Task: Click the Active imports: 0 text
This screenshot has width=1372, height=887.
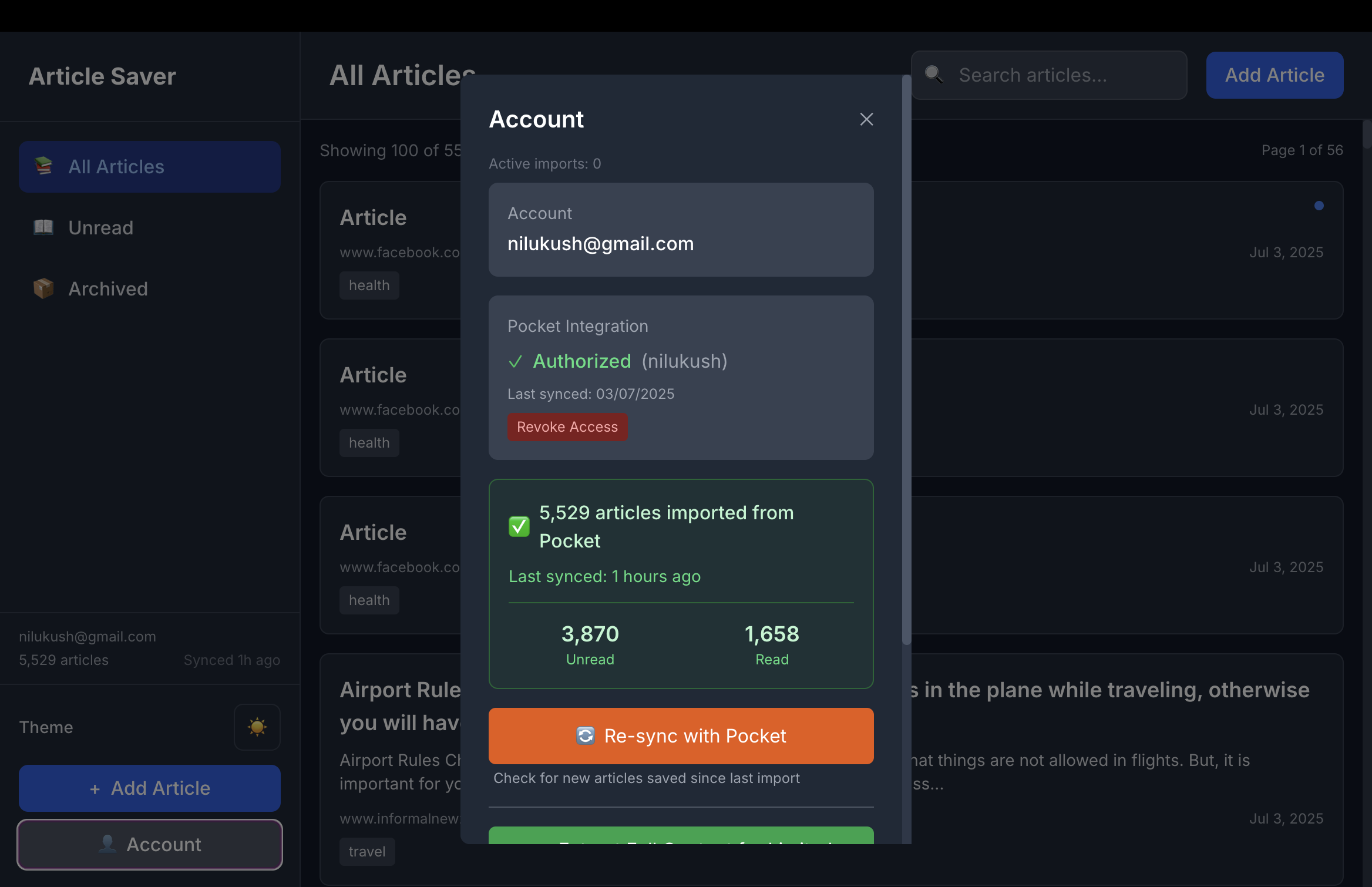Action: [x=545, y=164]
